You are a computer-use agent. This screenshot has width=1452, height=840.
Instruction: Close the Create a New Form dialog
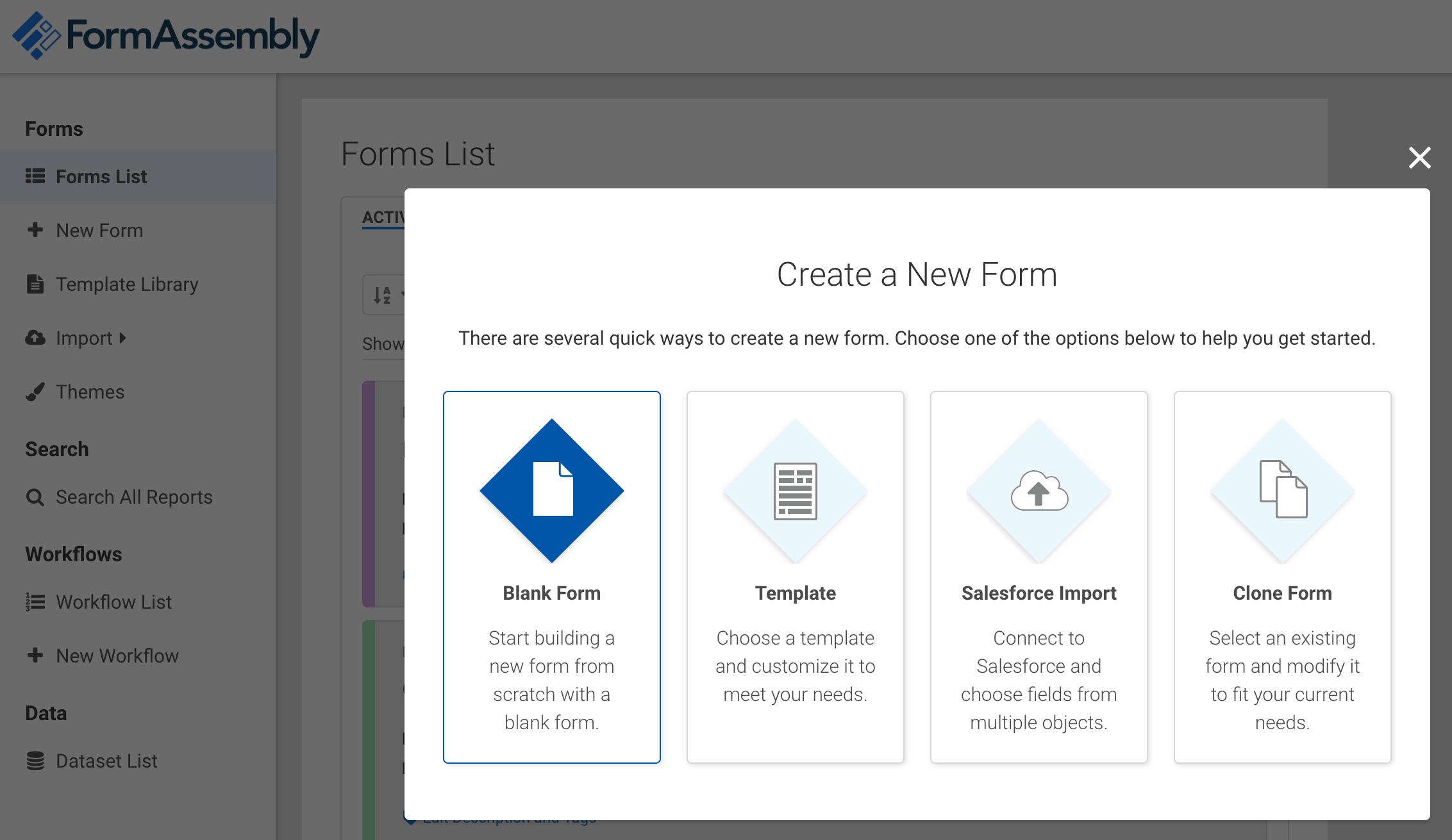click(x=1419, y=157)
